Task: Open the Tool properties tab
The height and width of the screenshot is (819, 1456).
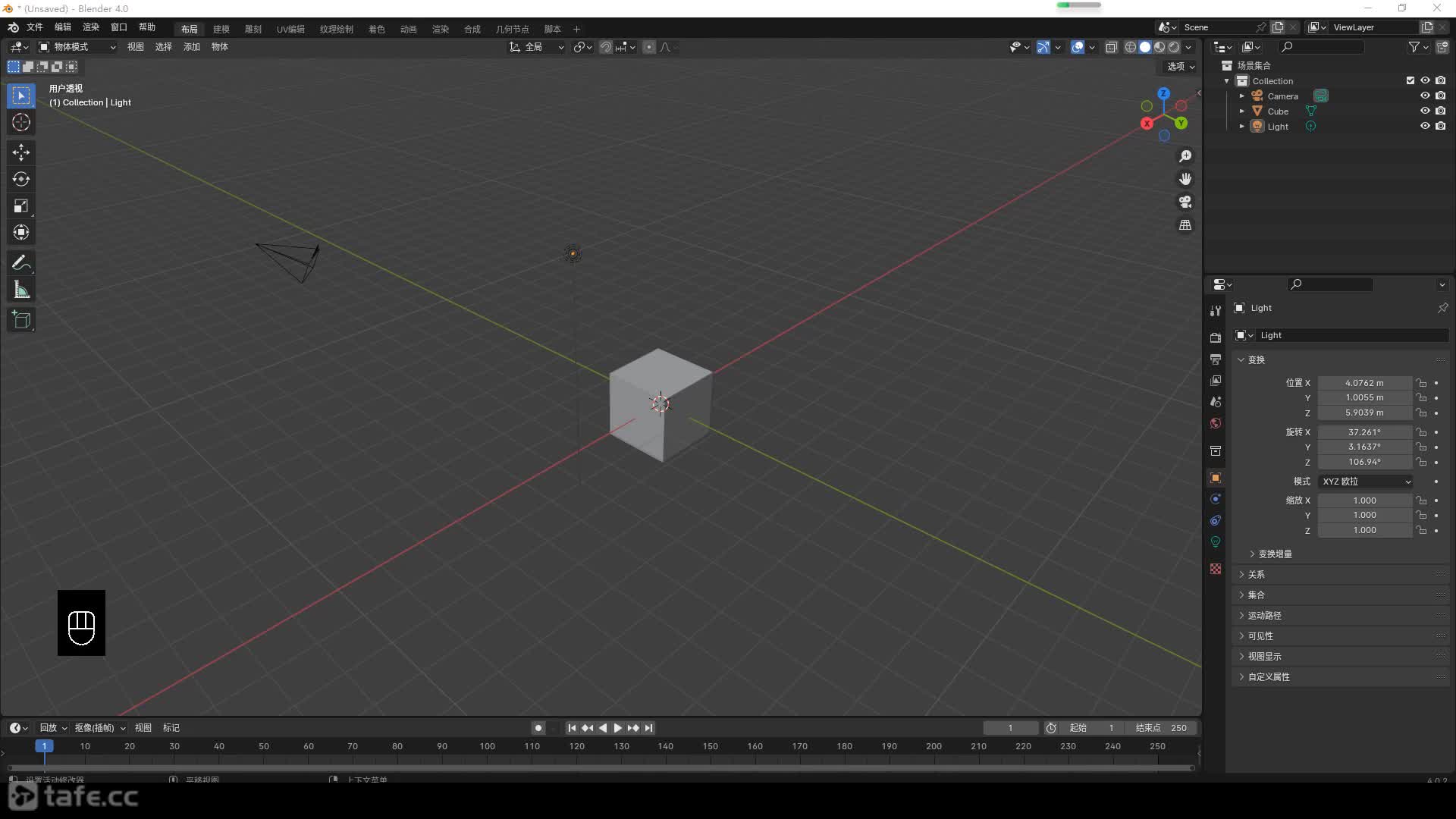Action: coord(1216,310)
